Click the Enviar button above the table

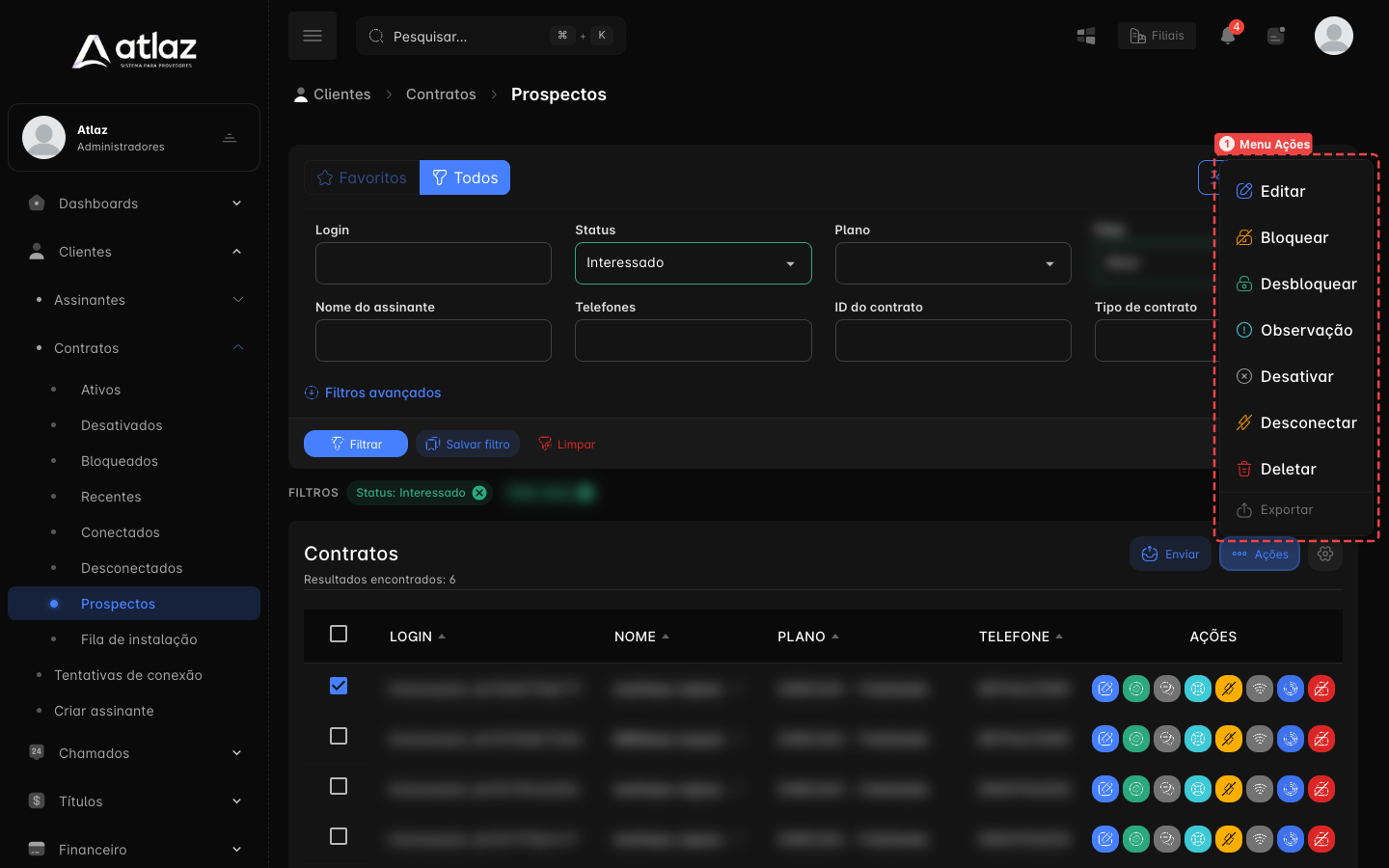point(1170,554)
